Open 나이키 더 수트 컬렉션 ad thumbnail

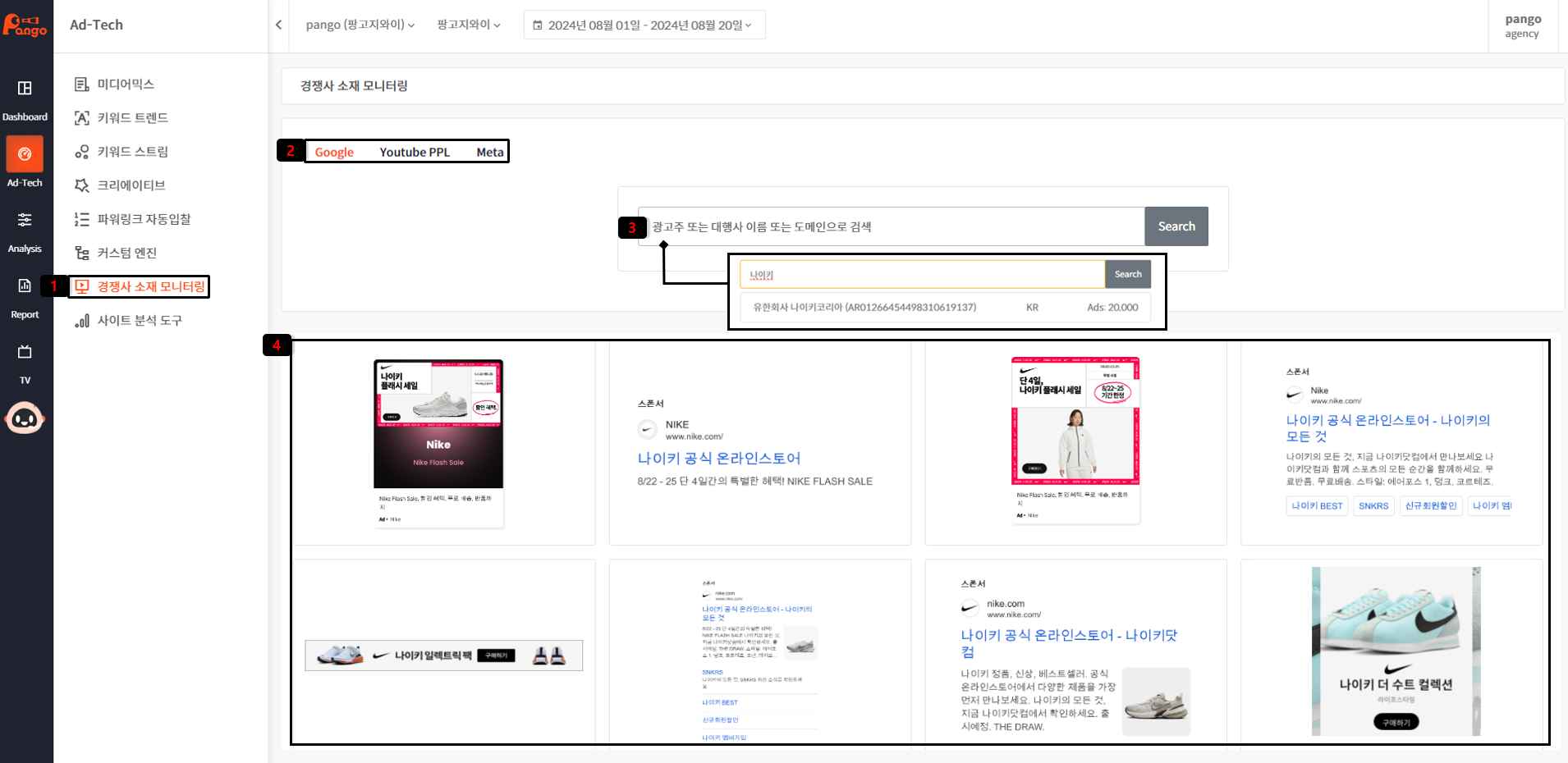(1396, 651)
